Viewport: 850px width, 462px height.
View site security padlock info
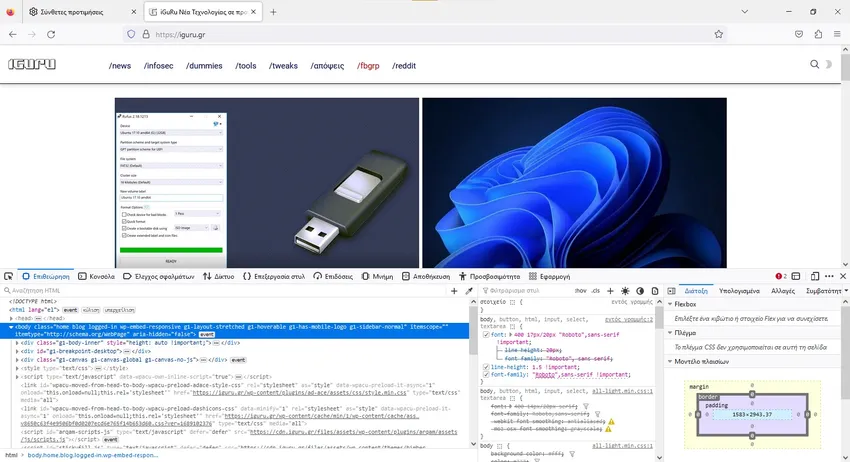click(x=146, y=34)
